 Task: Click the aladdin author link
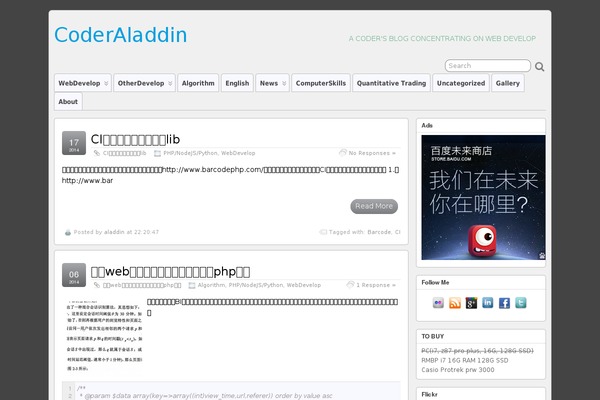(x=114, y=232)
